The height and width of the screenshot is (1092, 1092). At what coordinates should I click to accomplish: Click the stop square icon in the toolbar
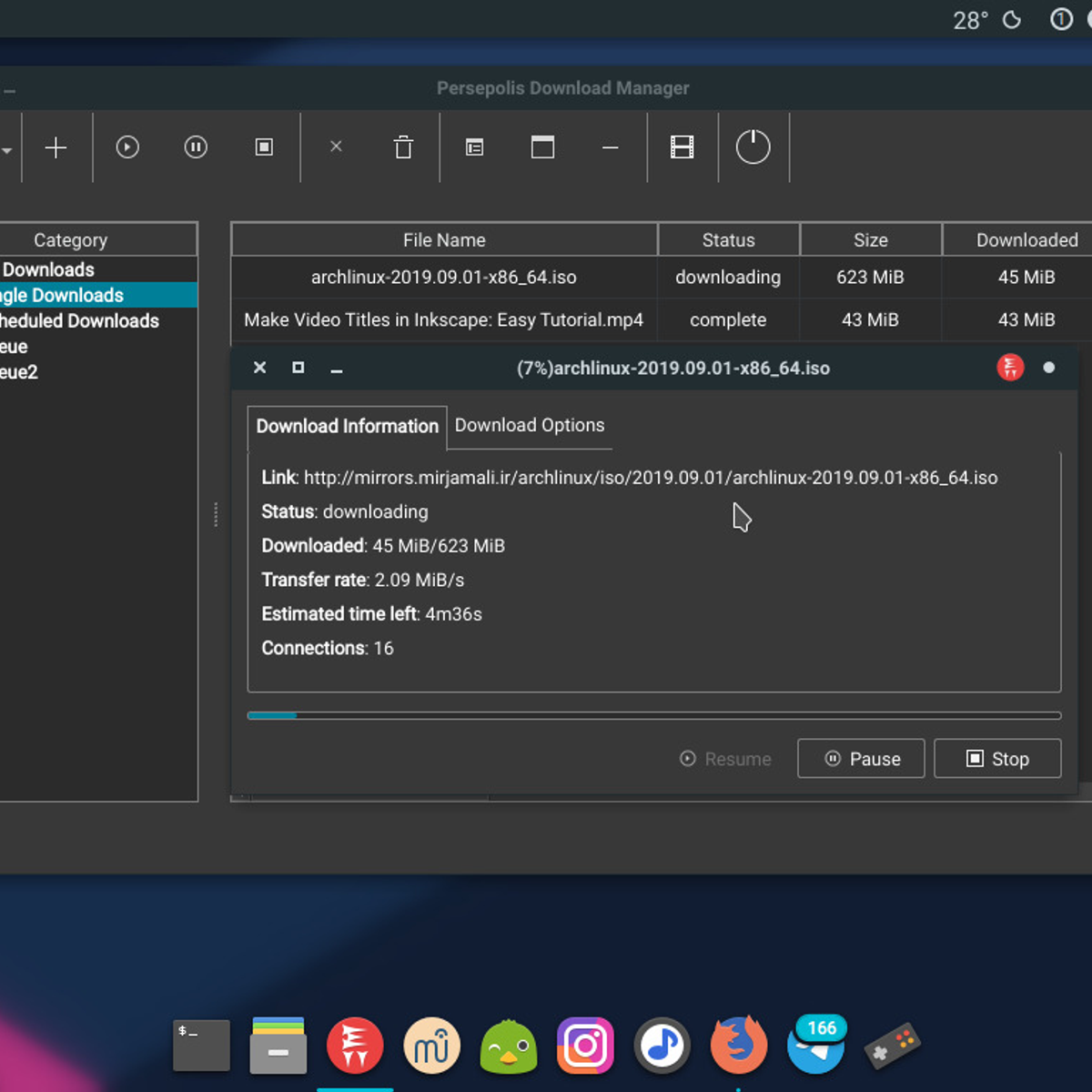click(264, 147)
